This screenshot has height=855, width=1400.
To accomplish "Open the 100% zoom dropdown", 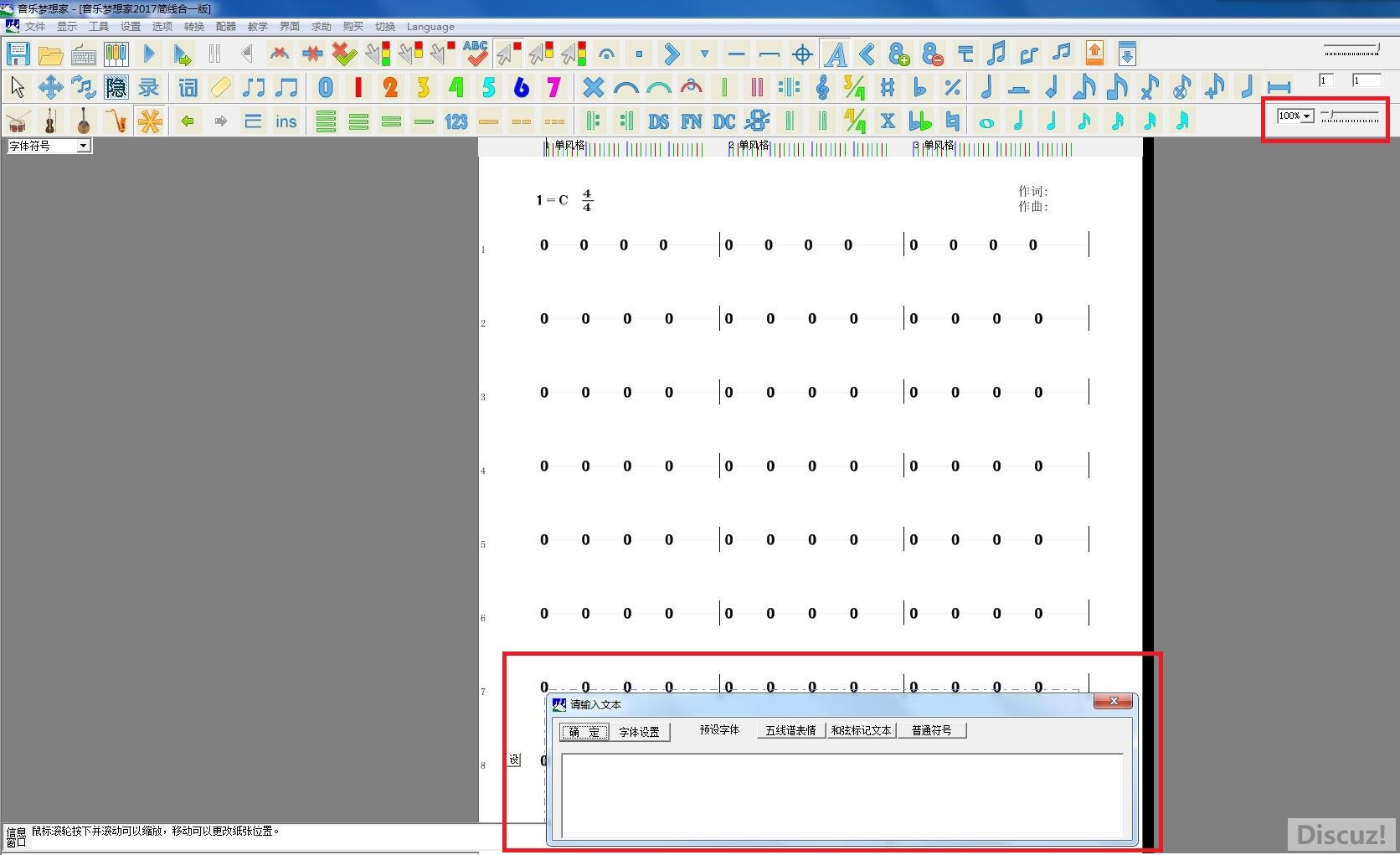I will [x=1295, y=116].
